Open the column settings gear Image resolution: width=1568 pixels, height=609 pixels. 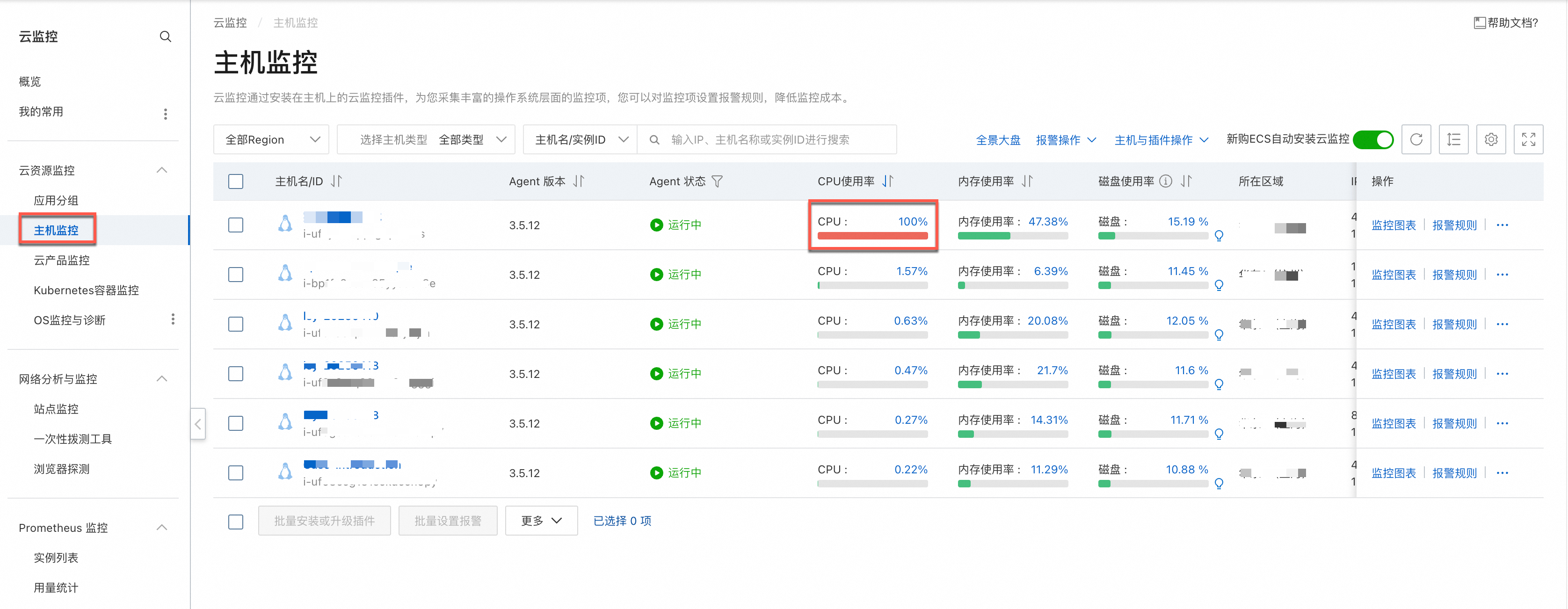pyautogui.click(x=1491, y=140)
